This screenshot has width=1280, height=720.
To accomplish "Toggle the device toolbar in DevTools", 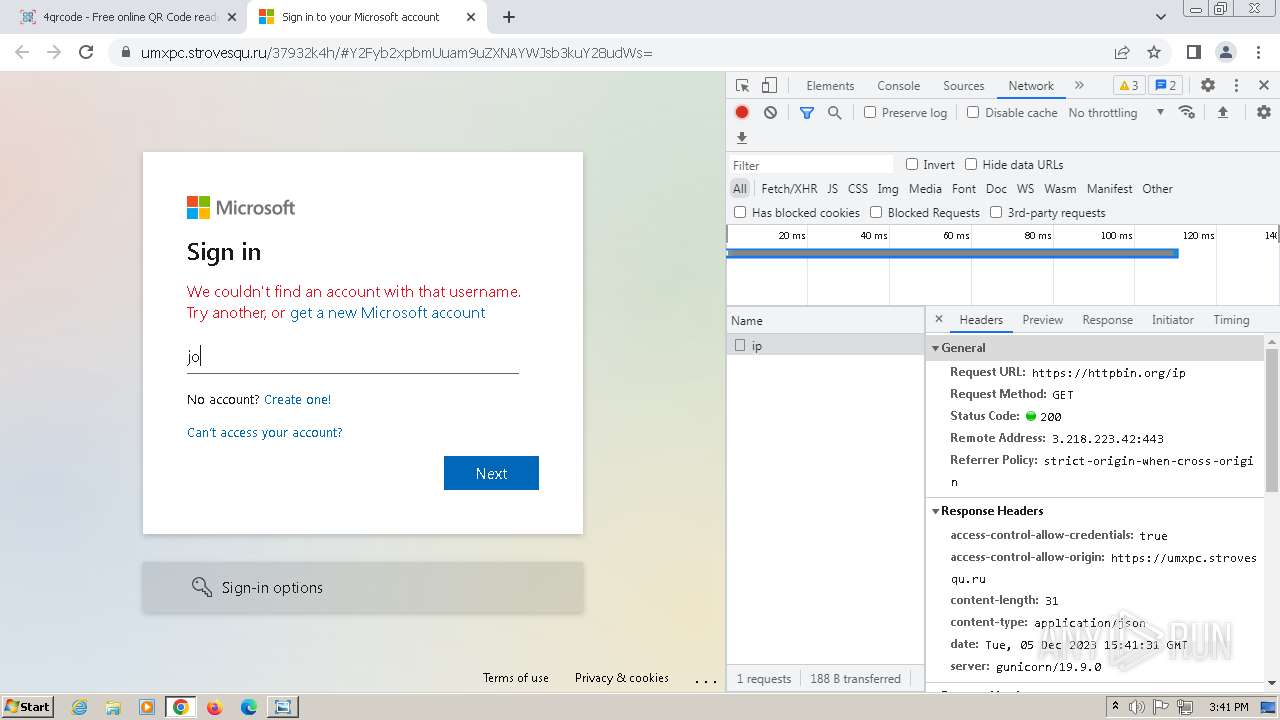I will click(x=769, y=86).
